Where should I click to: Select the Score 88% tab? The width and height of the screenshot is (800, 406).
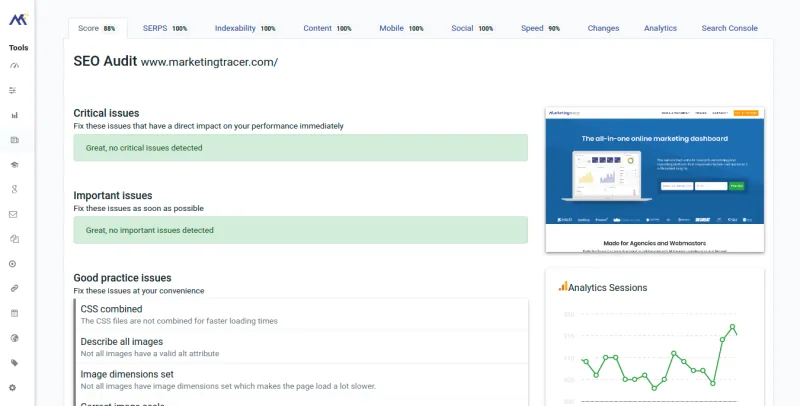tap(97, 29)
